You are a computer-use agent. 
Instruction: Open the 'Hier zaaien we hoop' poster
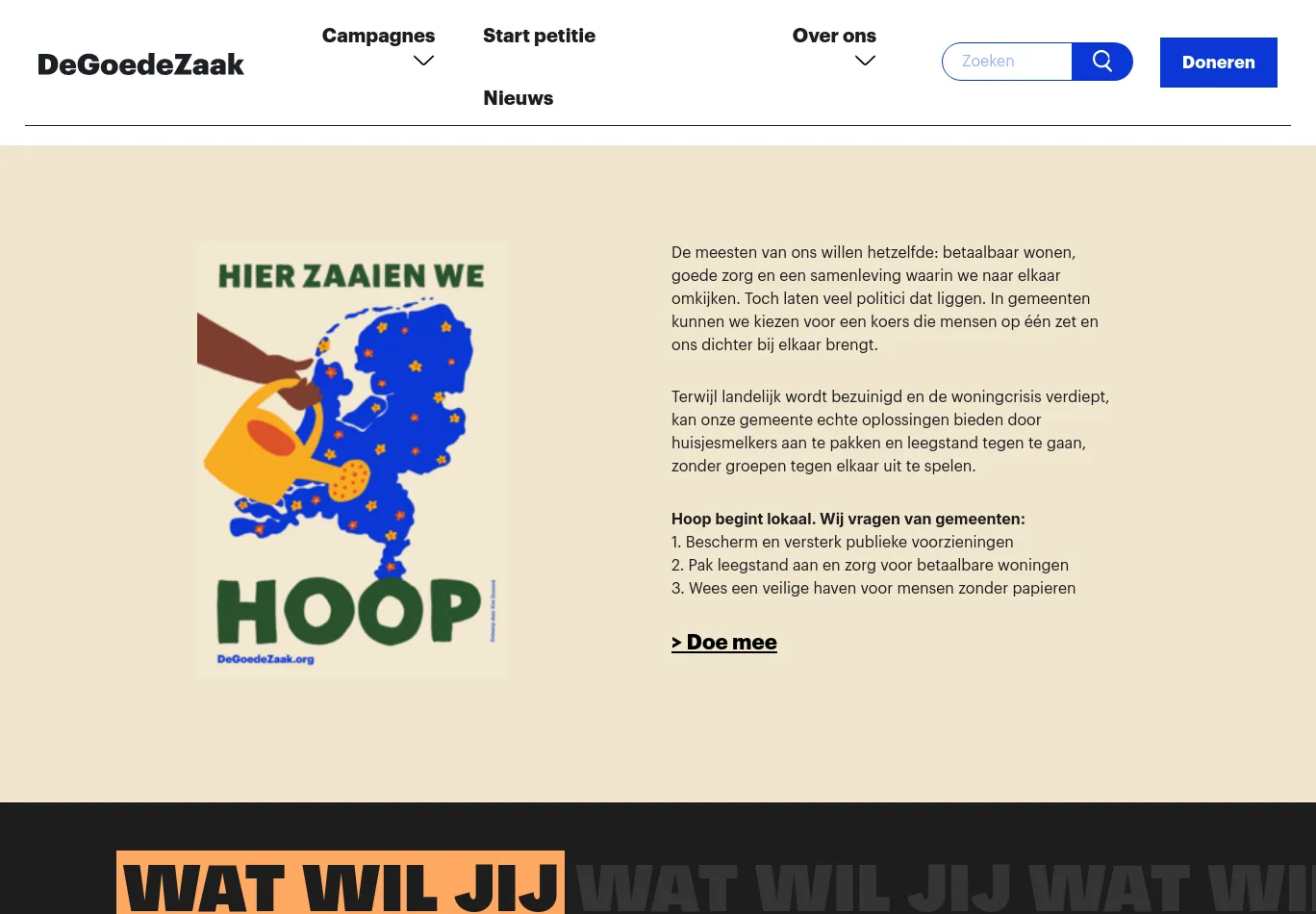(351, 461)
